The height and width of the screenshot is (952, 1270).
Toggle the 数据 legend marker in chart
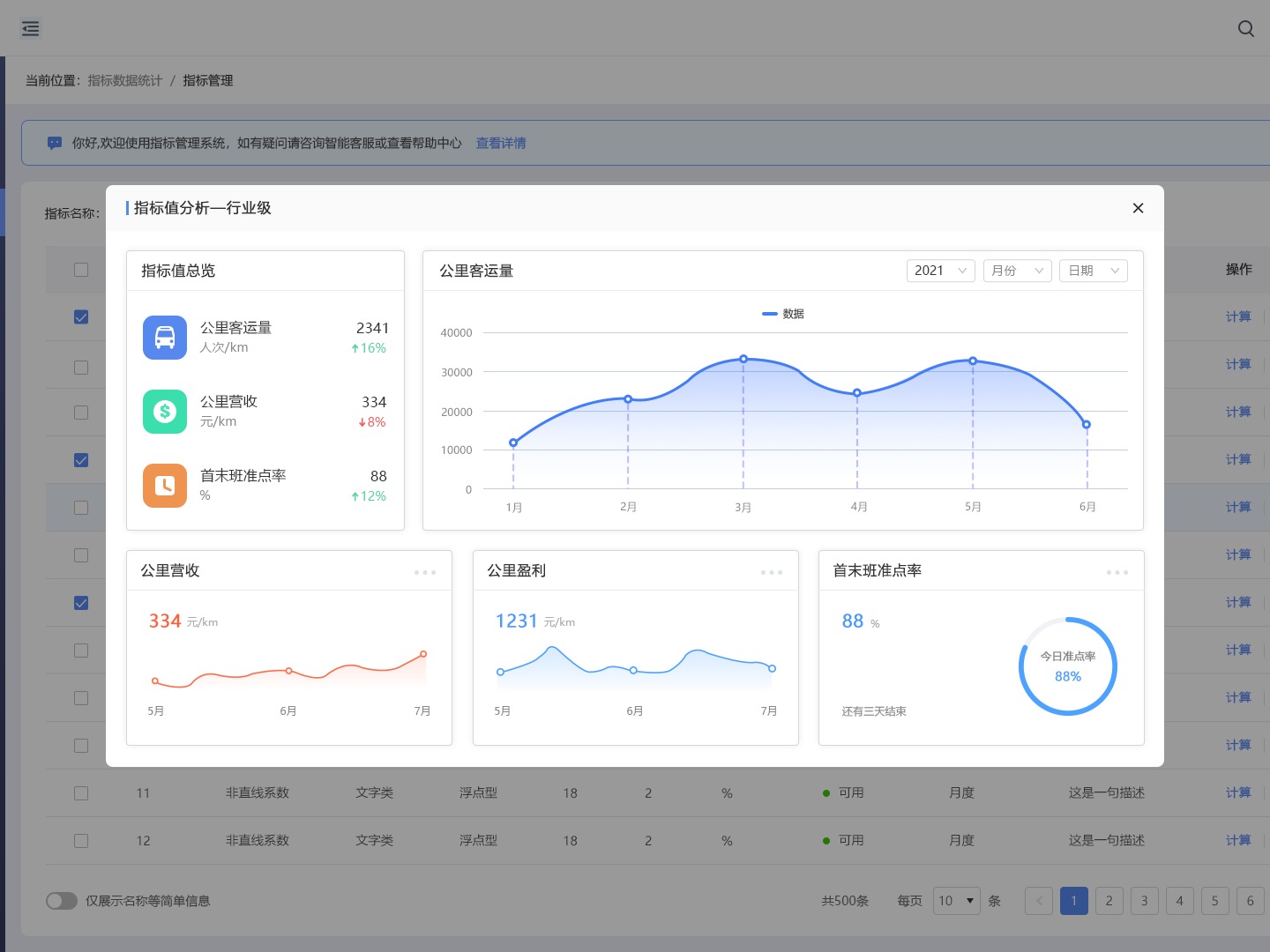tap(770, 314)
